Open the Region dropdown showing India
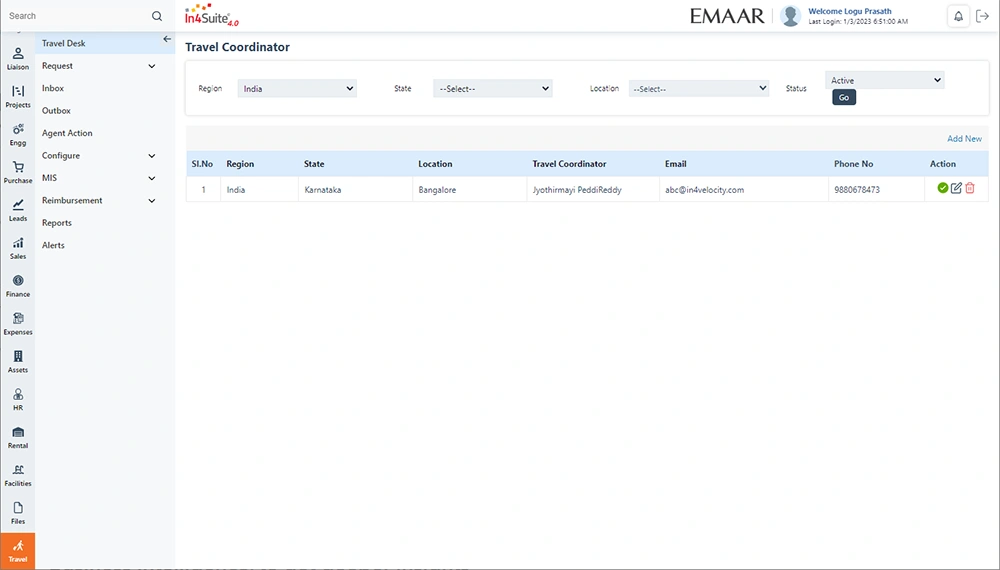This screenshot has height=570, width=1000. point(297,89)
